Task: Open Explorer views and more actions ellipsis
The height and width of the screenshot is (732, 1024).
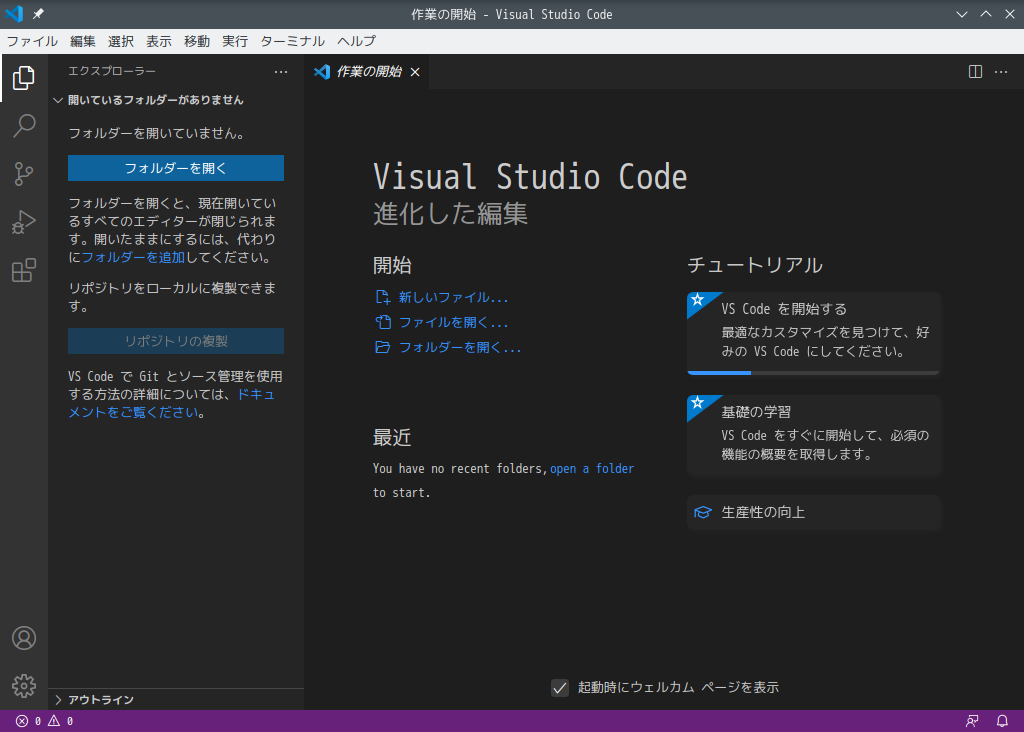Action: [281, 72]
